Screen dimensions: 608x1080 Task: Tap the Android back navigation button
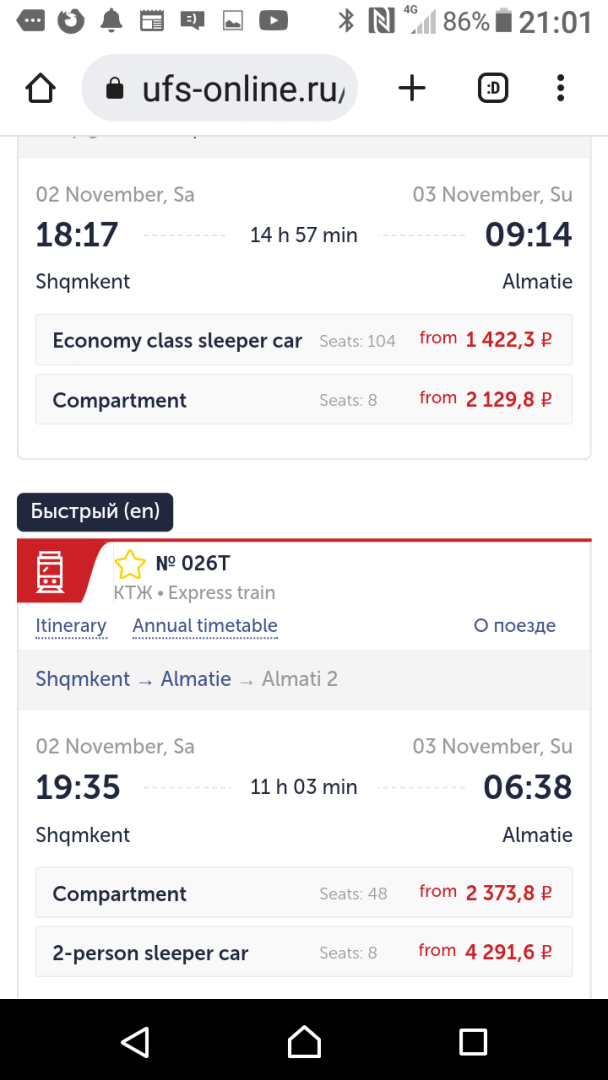point(136,1041)
